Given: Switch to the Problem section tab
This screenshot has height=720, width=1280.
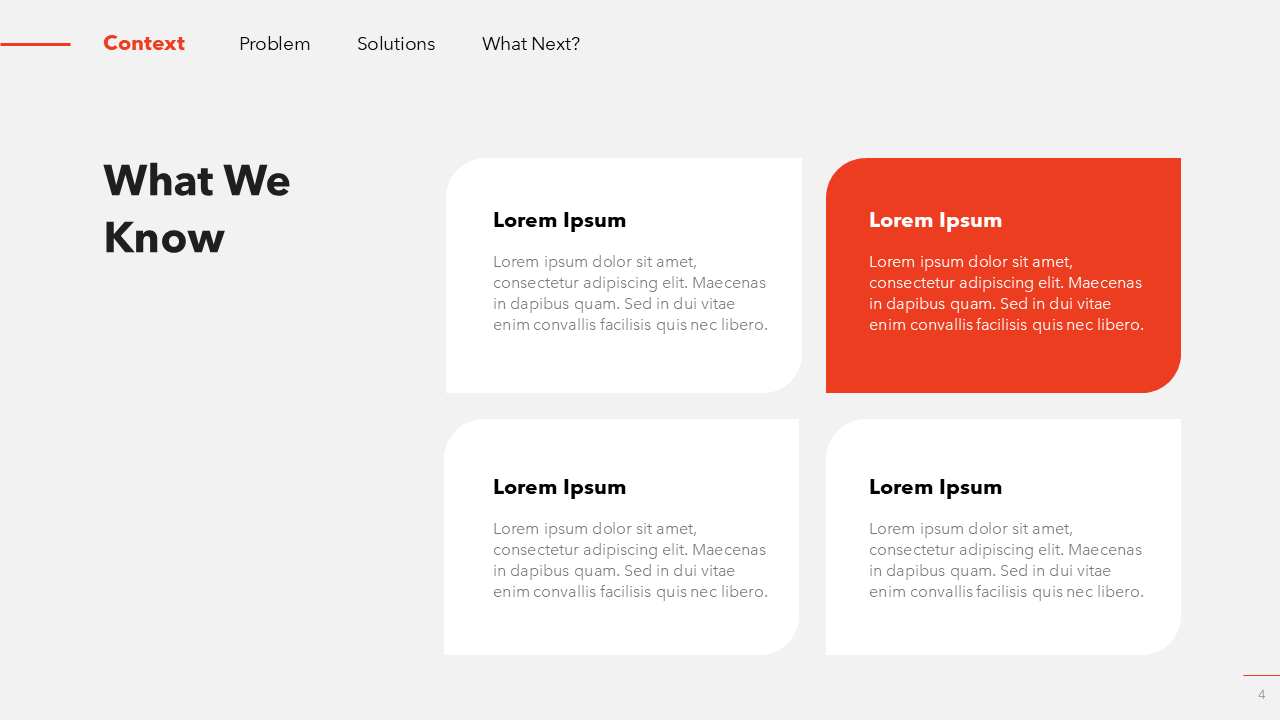Looking at the screenshot, I should (x=274, y=44).
